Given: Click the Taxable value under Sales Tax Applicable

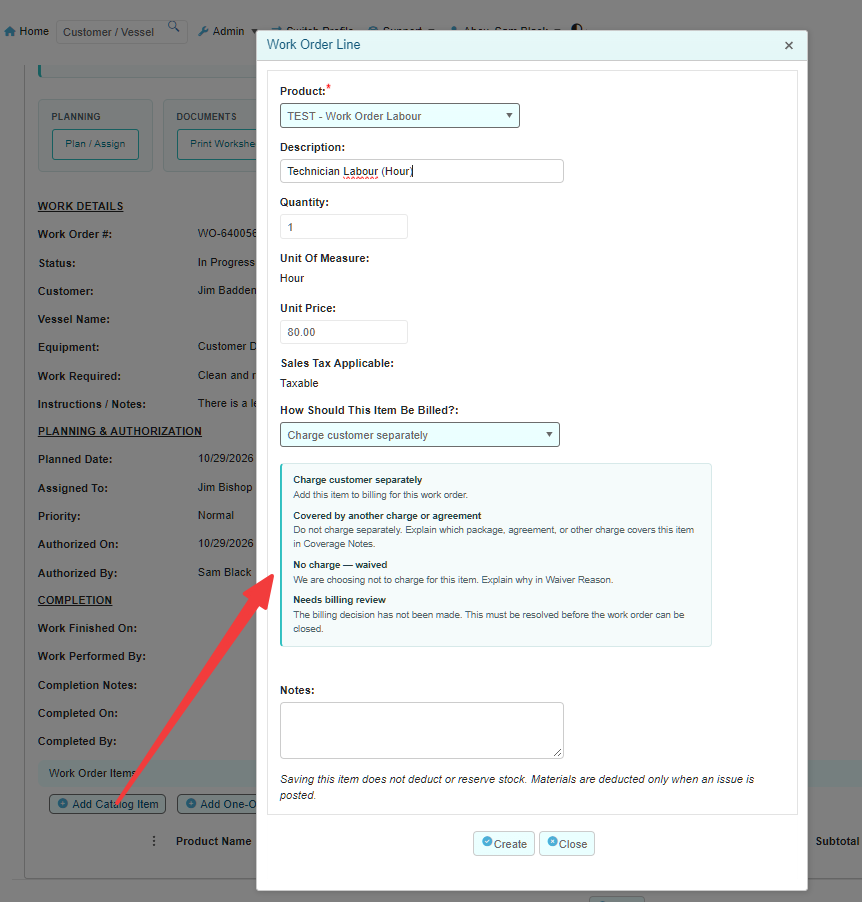Looking at the screenshot, I should point(299,383).
